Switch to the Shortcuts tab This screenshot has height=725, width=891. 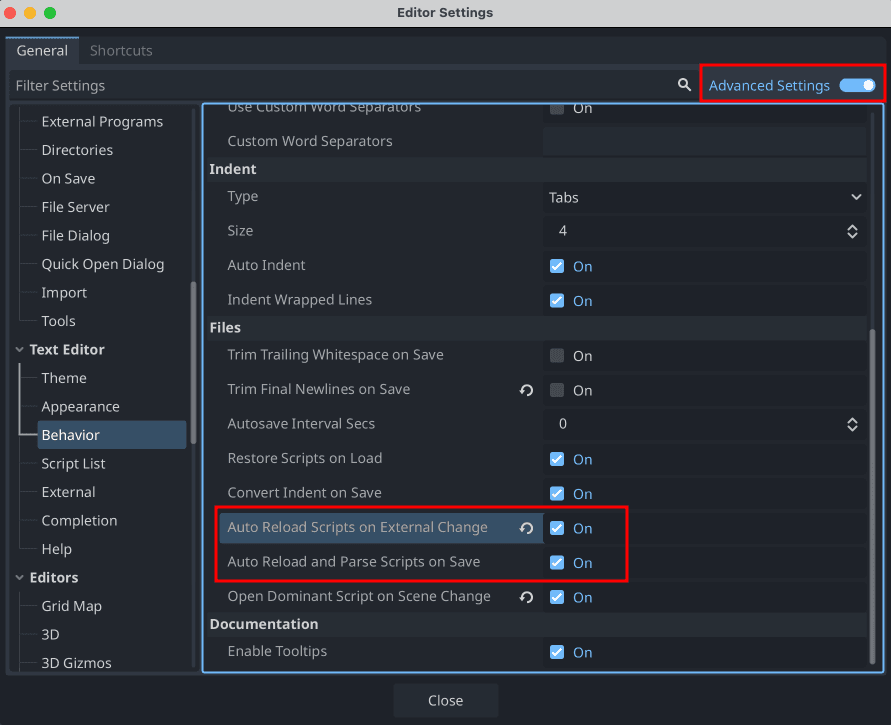121,50
